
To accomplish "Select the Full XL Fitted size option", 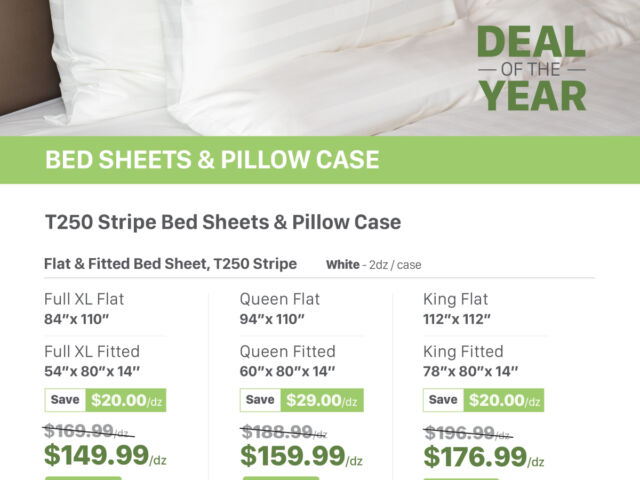I will click(92, 351).
